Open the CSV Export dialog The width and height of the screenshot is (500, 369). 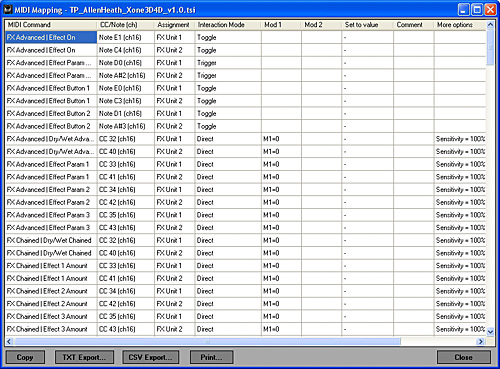(x=150, y=357)
